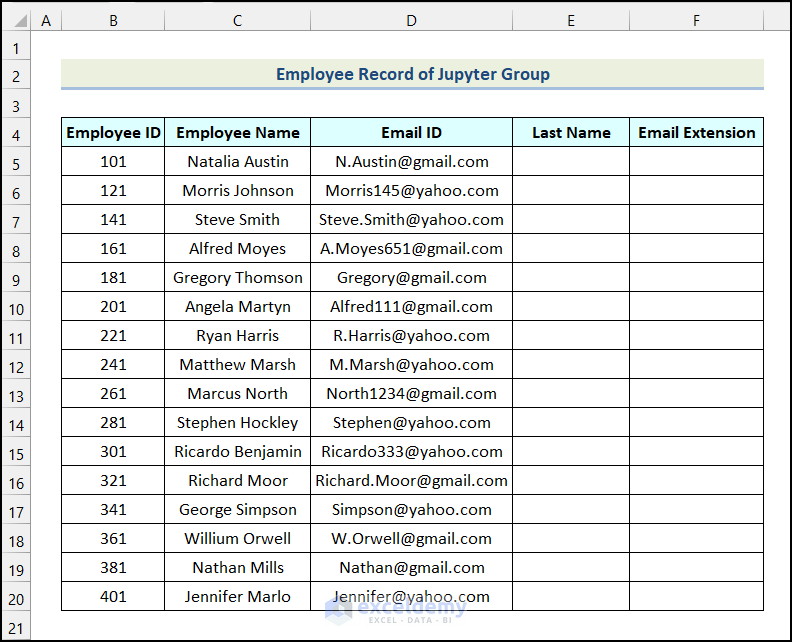The height and width of the screenshot is (642, 792).
Task: Select cell with Employee ID 401
Action: click(x=113, y=597)
